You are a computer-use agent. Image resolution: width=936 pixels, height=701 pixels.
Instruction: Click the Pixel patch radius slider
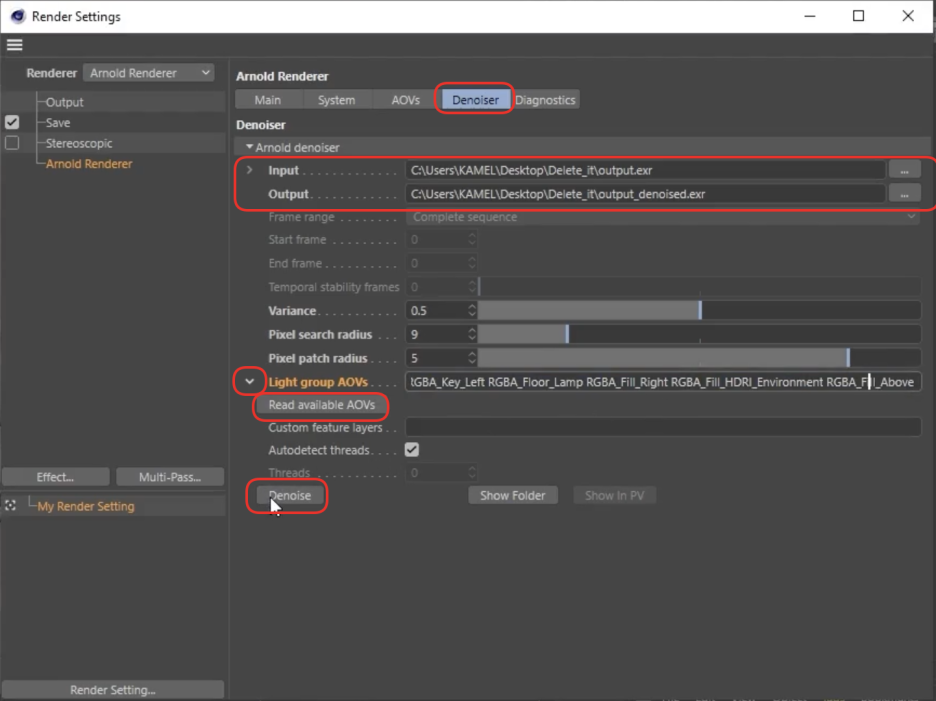[699, 358]
